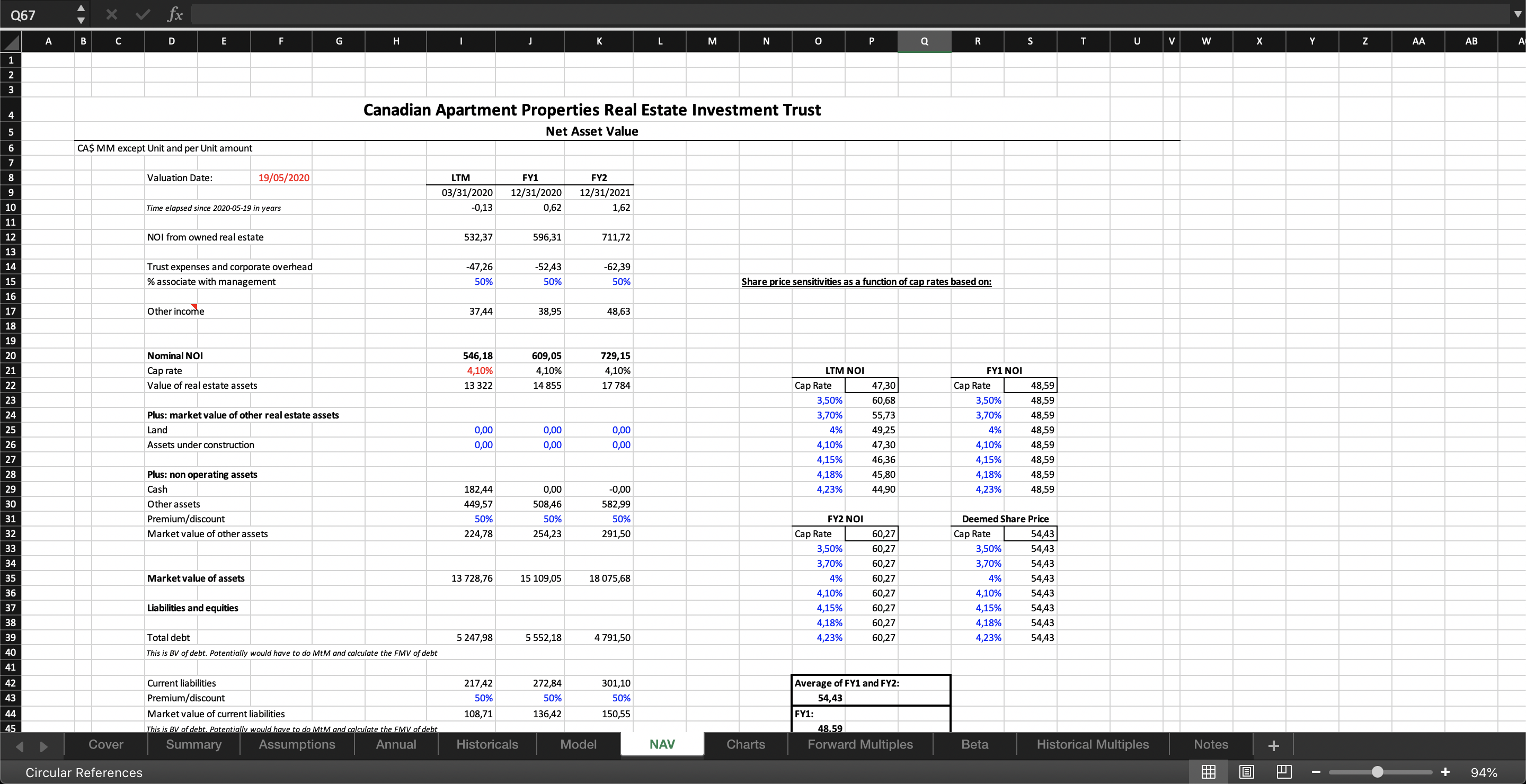Viewport: 1526px width, 784px height.
Task: Click the select-all corner triangle
Action: tap(12, 41)
